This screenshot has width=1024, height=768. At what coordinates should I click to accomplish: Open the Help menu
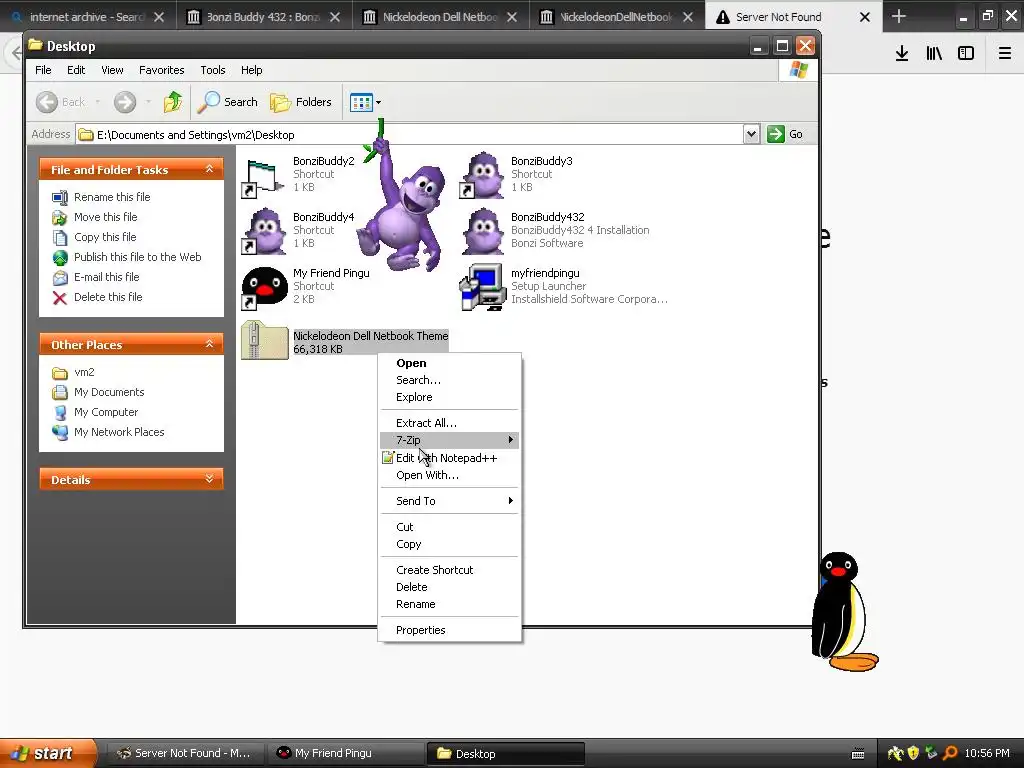(251, 70)
